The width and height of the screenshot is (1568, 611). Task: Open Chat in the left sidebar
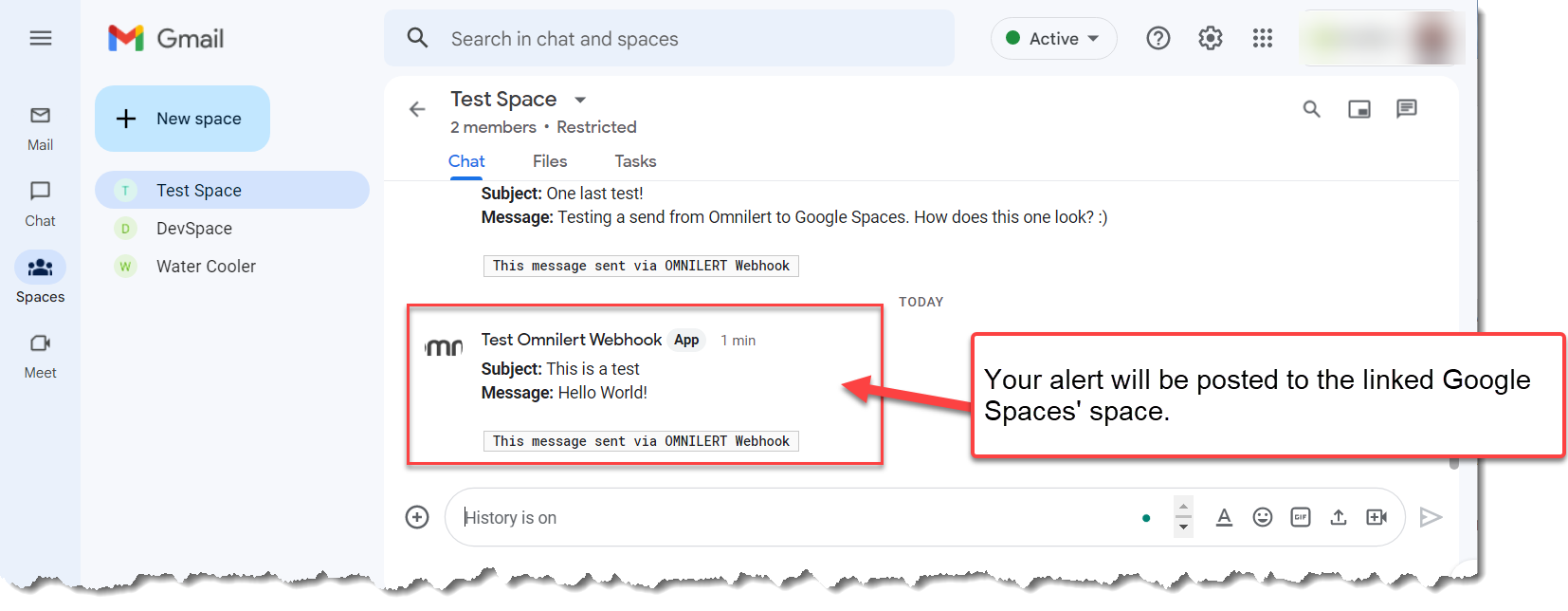[x=40, y=204]
